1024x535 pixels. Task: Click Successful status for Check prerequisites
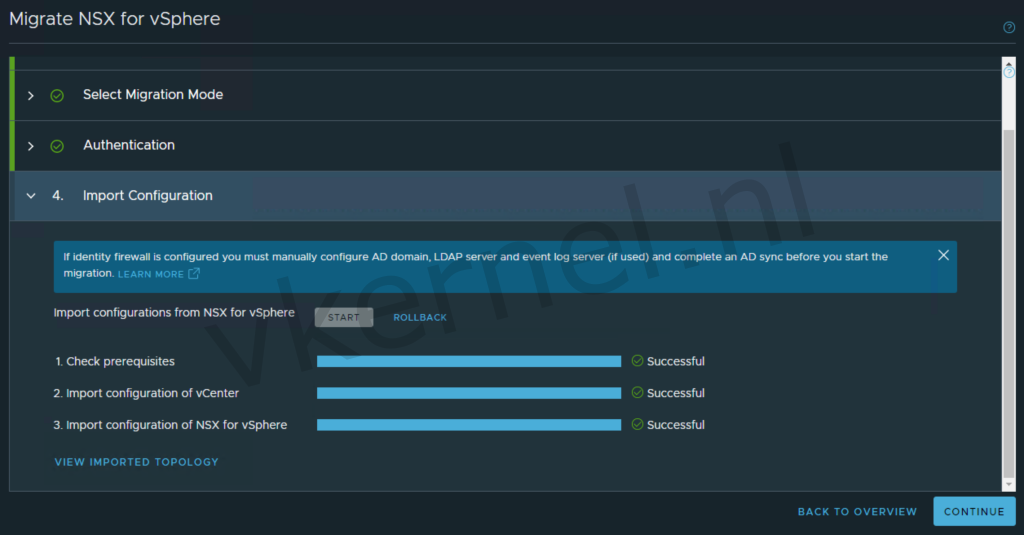[675, 361]
